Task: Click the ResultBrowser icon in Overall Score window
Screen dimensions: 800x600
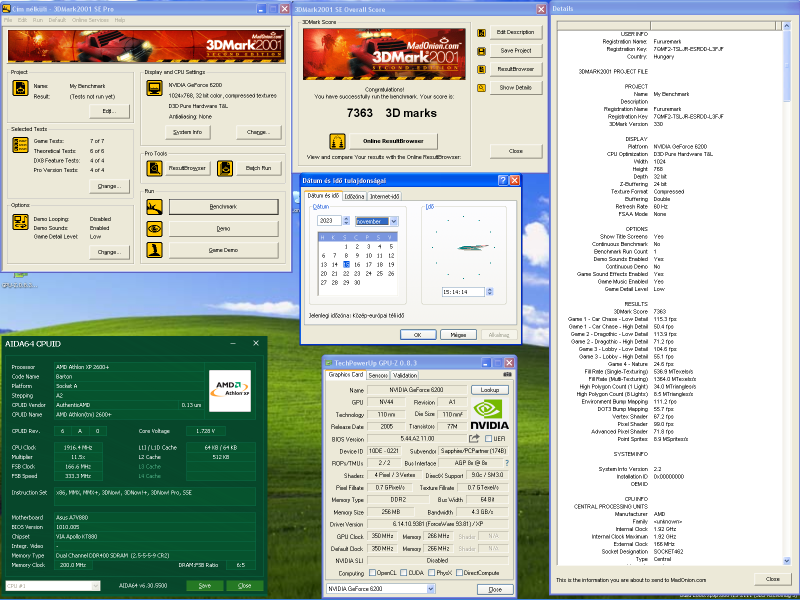Action: click(x=481, y=69)
